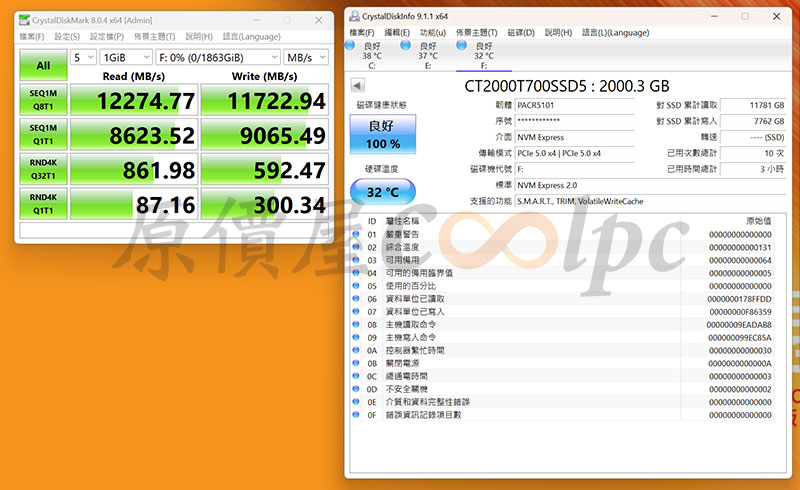
Task: Click the status icon of SMART attribute 01
Action: [356, 234]
